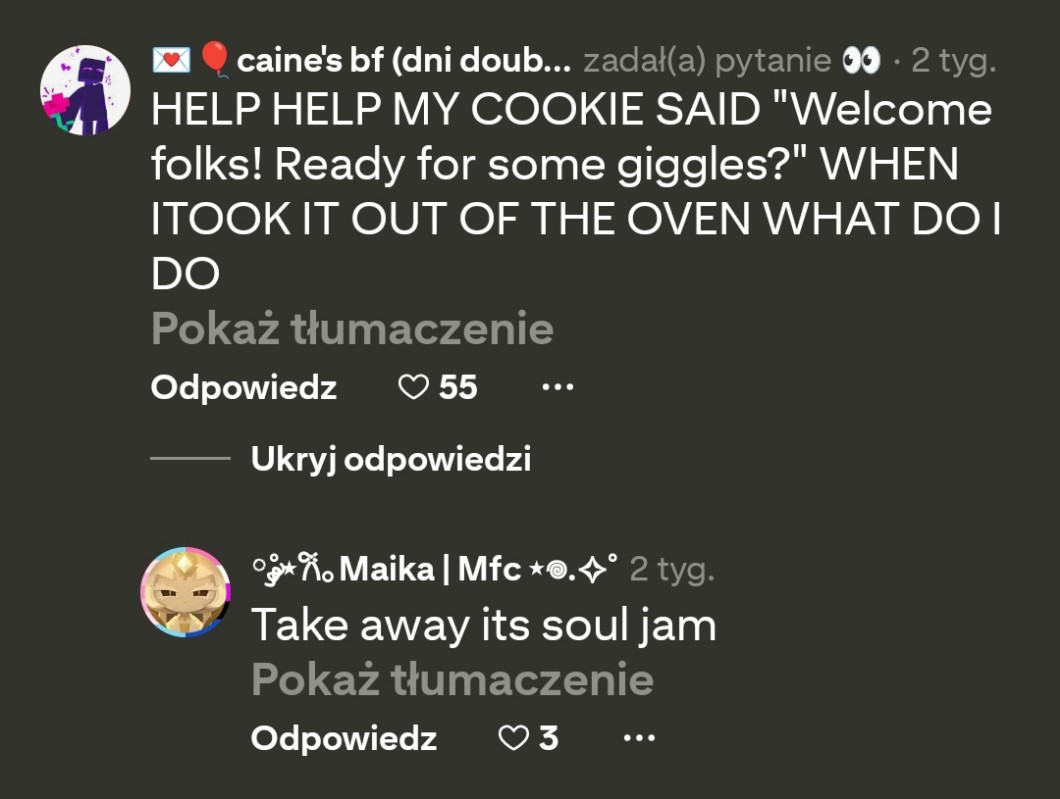Open more options on caine's bf comment

coord(557,386)
